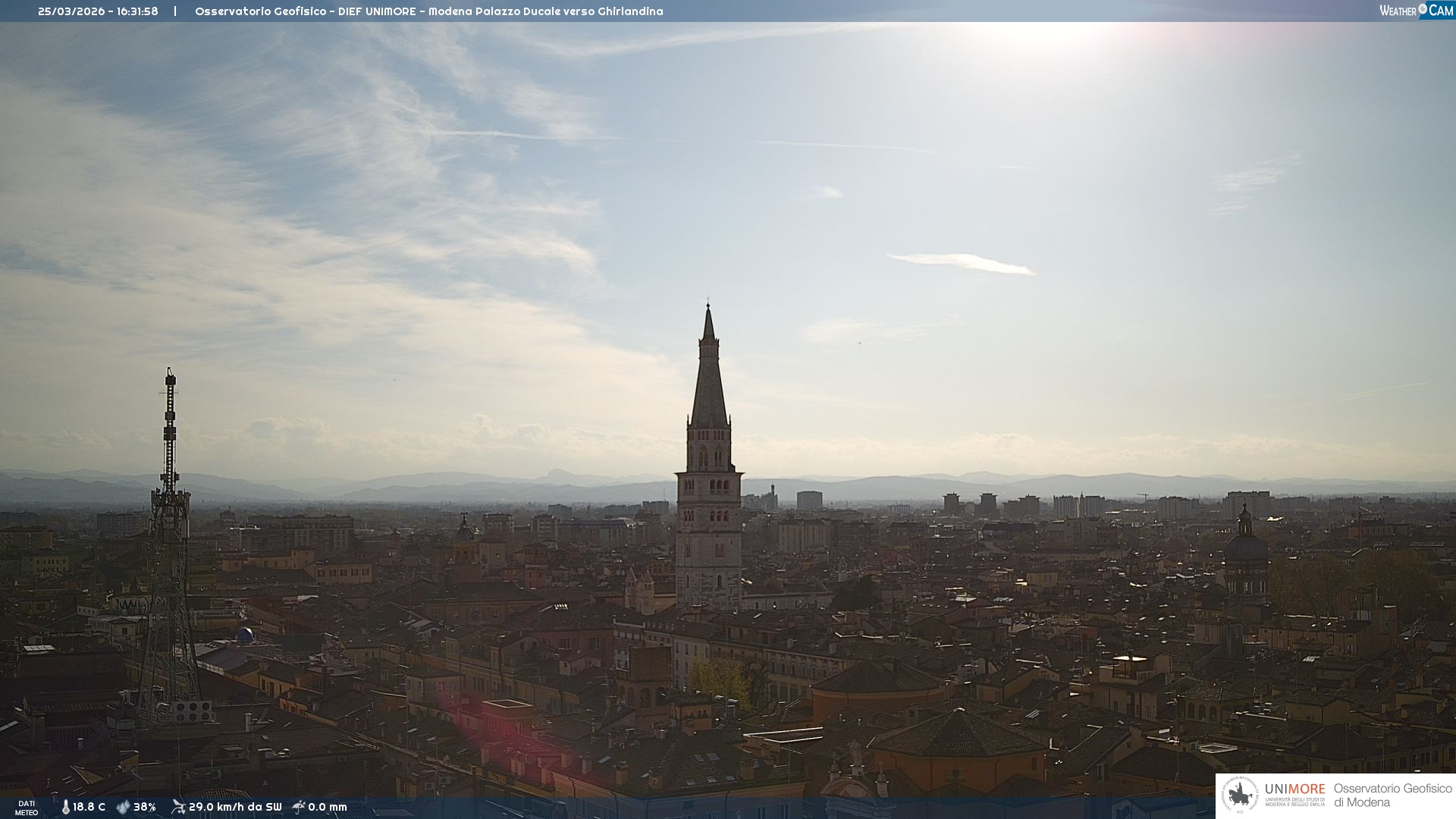
Task: Click the 38% humidity value
Action: click(x=145, y=807)
